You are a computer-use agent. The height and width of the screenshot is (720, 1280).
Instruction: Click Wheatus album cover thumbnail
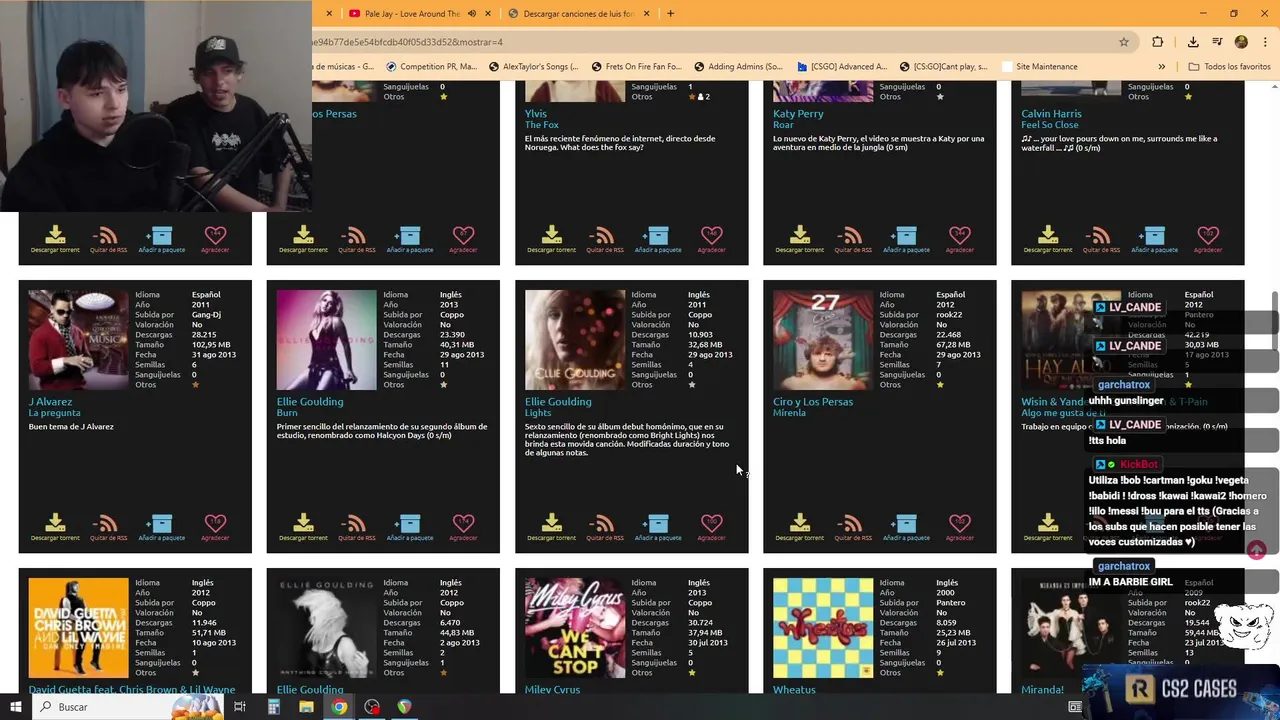pyautogui.click(x=822, y=628)
